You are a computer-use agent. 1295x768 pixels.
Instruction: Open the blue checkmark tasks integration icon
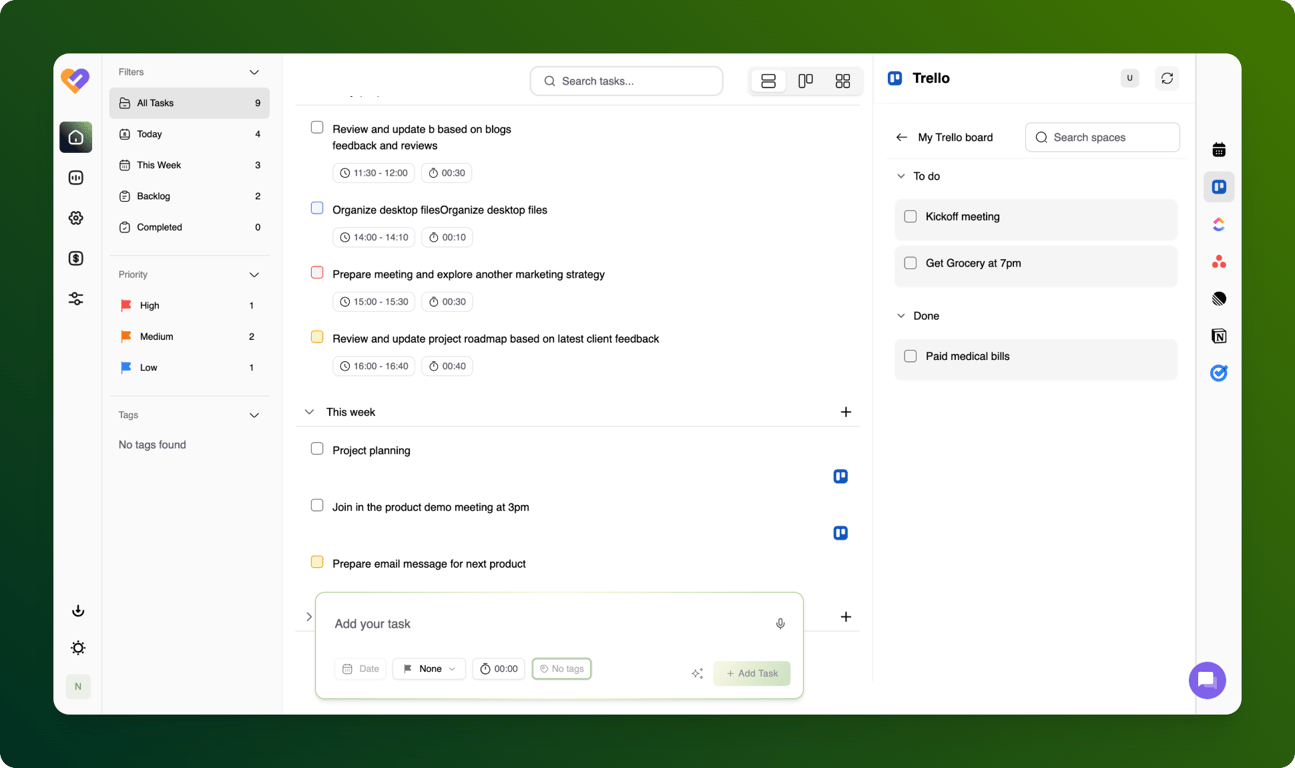(1219, 373)
